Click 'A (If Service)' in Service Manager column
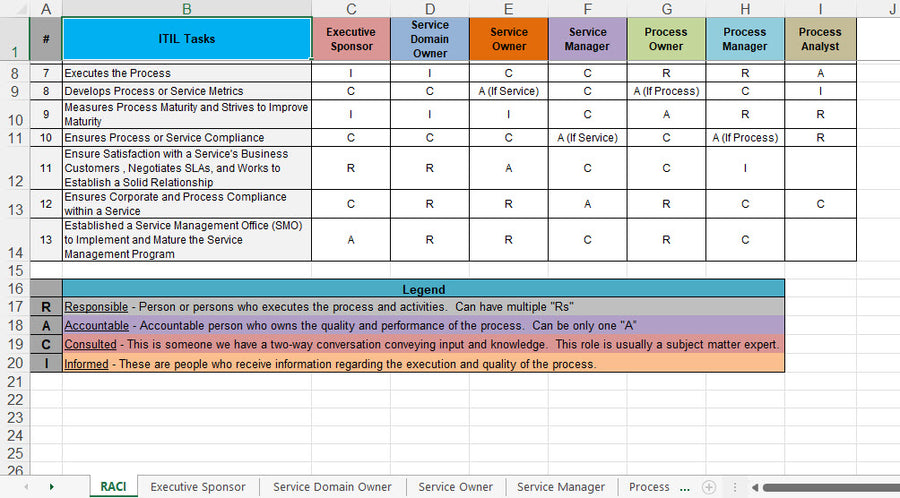 coord(587,138)
